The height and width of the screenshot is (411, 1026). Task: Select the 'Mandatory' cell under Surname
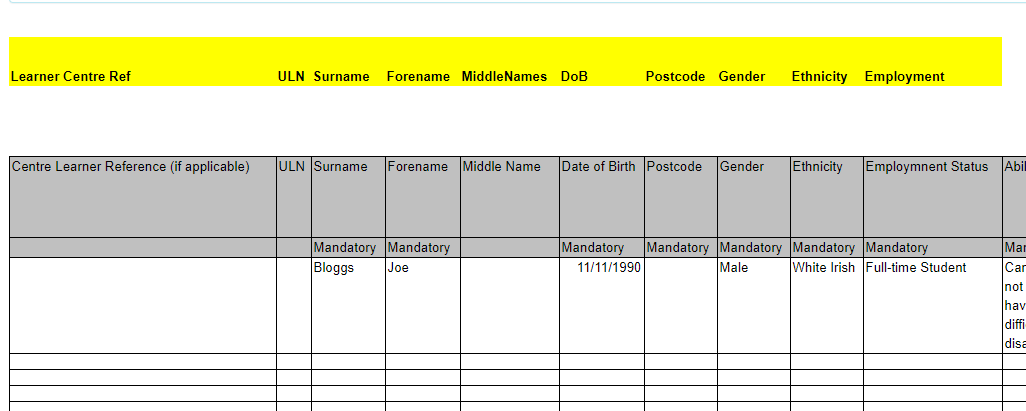tap(347, 248)
